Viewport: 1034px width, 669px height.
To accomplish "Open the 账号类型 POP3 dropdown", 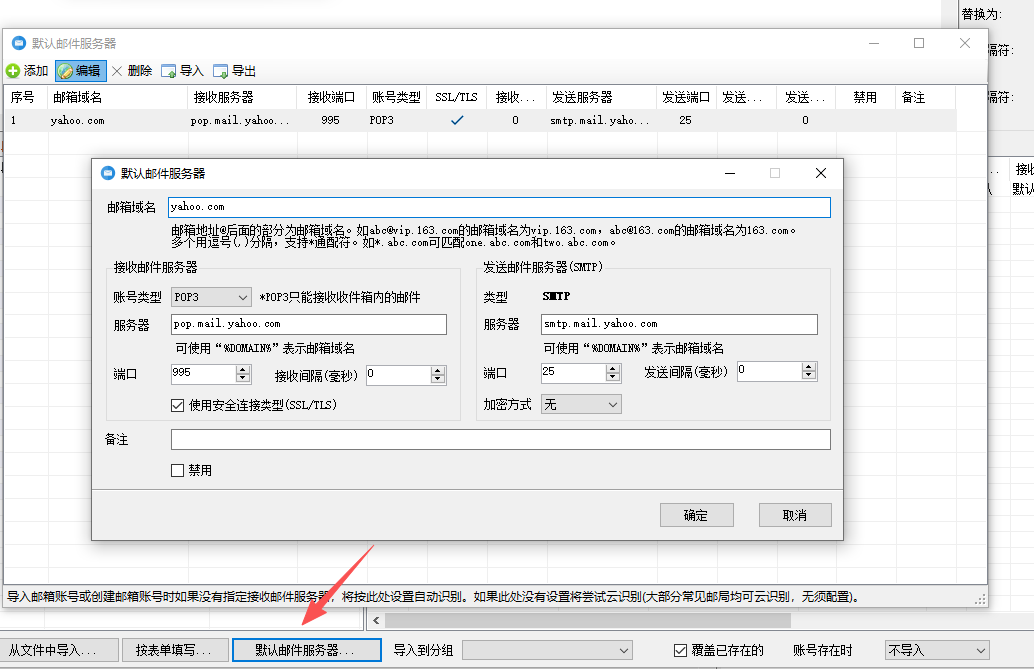I will pyautogui.click(x=211, y=298).
